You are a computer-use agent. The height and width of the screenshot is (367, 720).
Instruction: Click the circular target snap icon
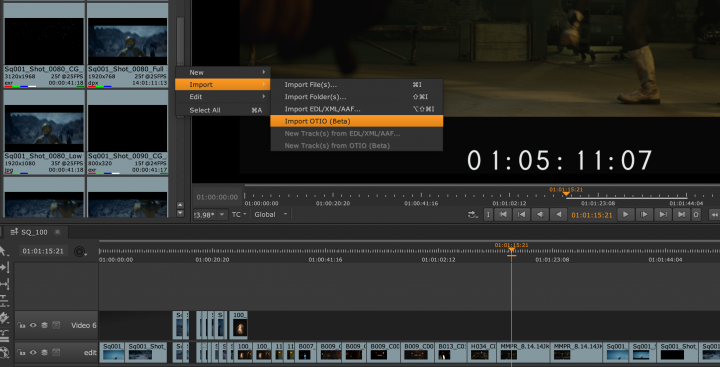(80, 251)
